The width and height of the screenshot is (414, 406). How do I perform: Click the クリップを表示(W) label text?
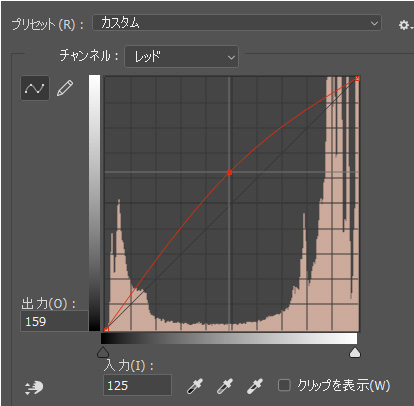[344, 386]
